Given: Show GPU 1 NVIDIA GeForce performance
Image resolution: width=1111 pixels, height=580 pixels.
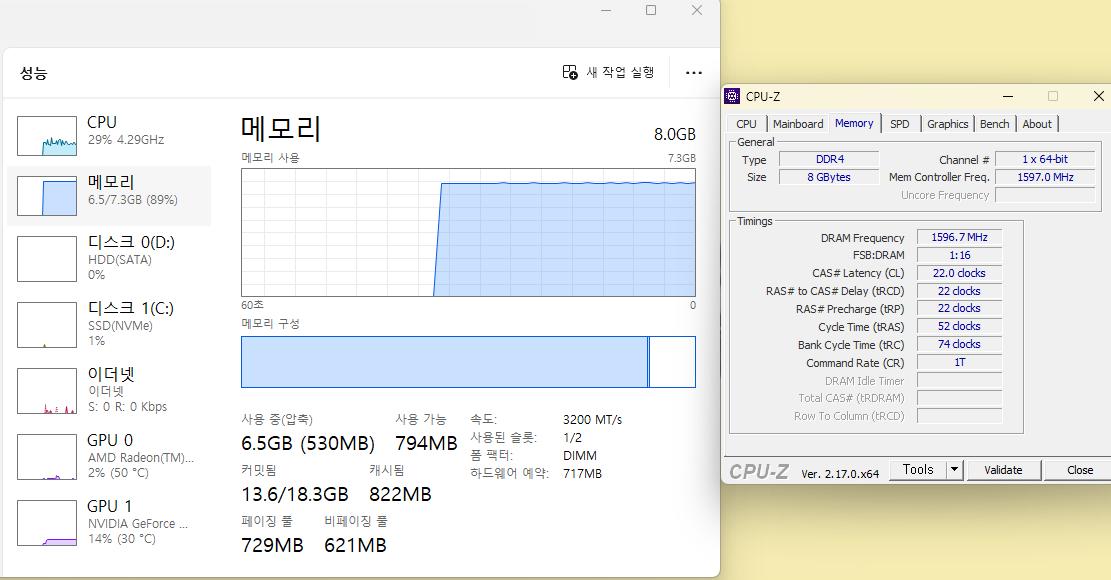Looking at the screenshot, I should point(47,523).
